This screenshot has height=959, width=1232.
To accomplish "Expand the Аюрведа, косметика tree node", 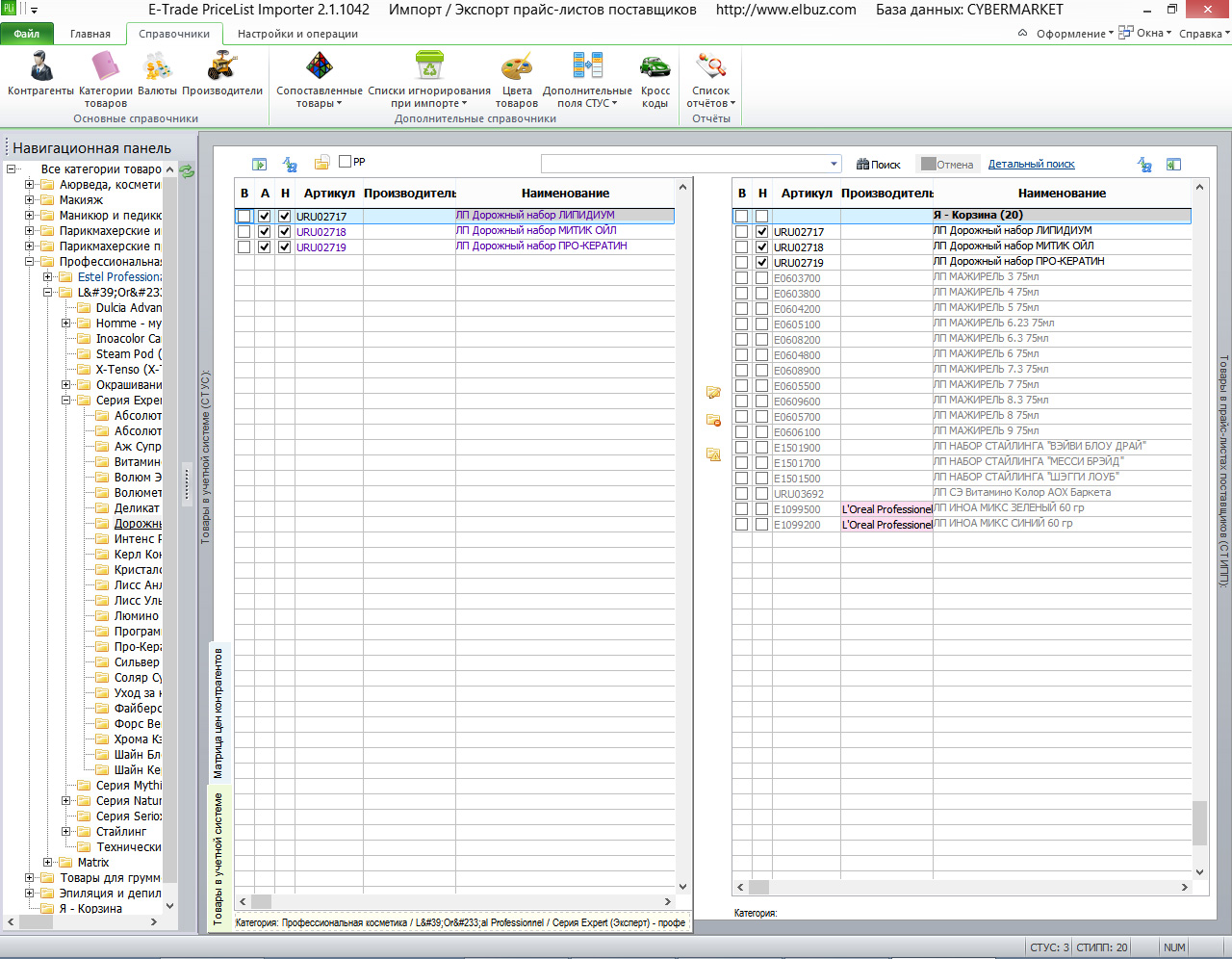I will tap(29, 185).
